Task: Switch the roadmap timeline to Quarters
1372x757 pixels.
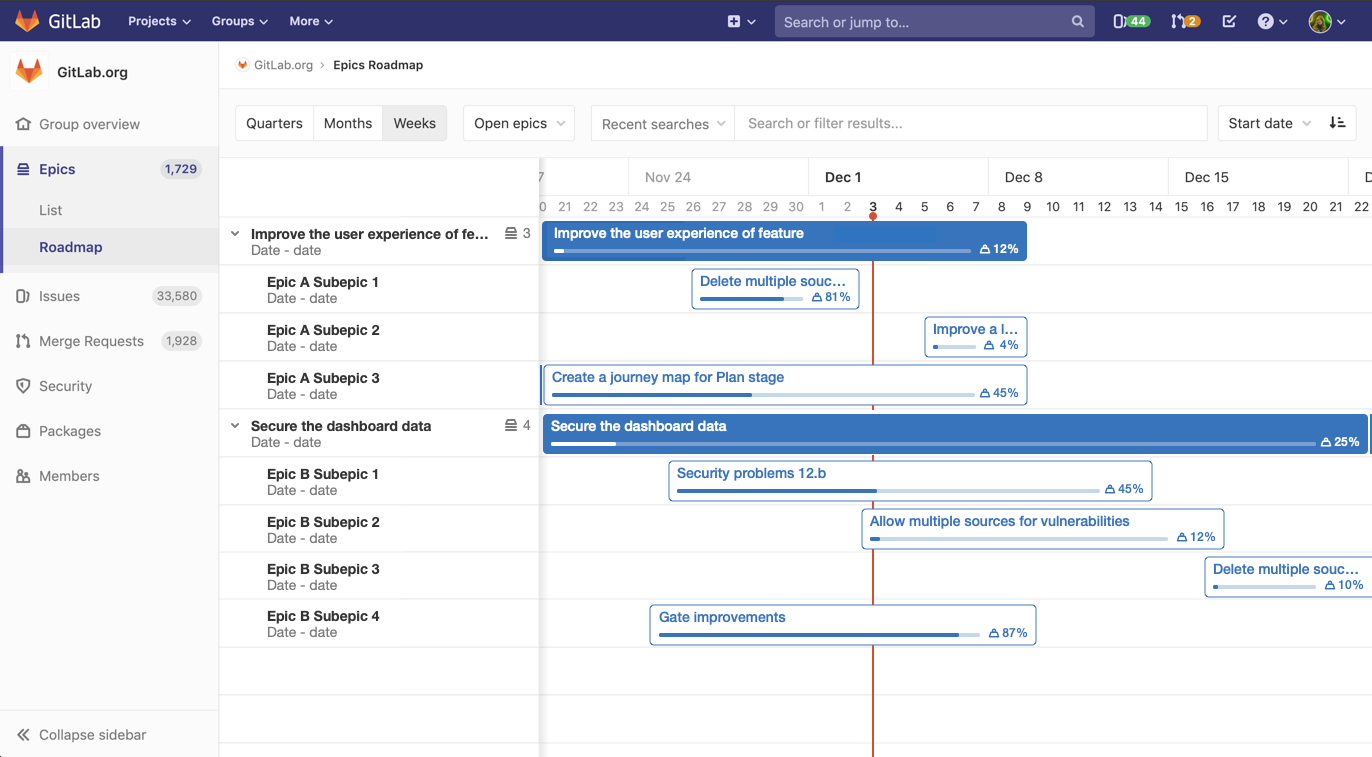Action: tap(273, 123)
